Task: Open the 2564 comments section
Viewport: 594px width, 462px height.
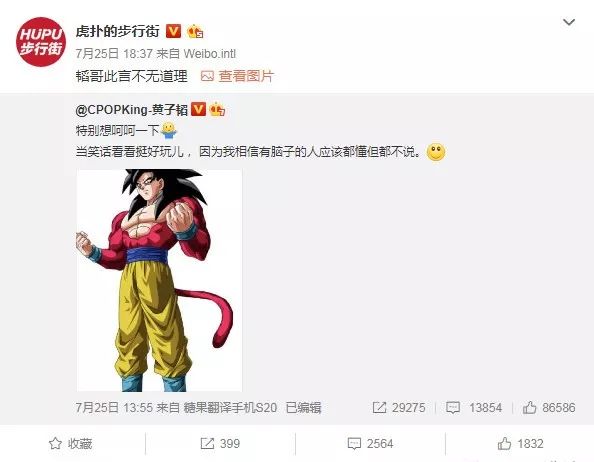Action: point(370,443)
